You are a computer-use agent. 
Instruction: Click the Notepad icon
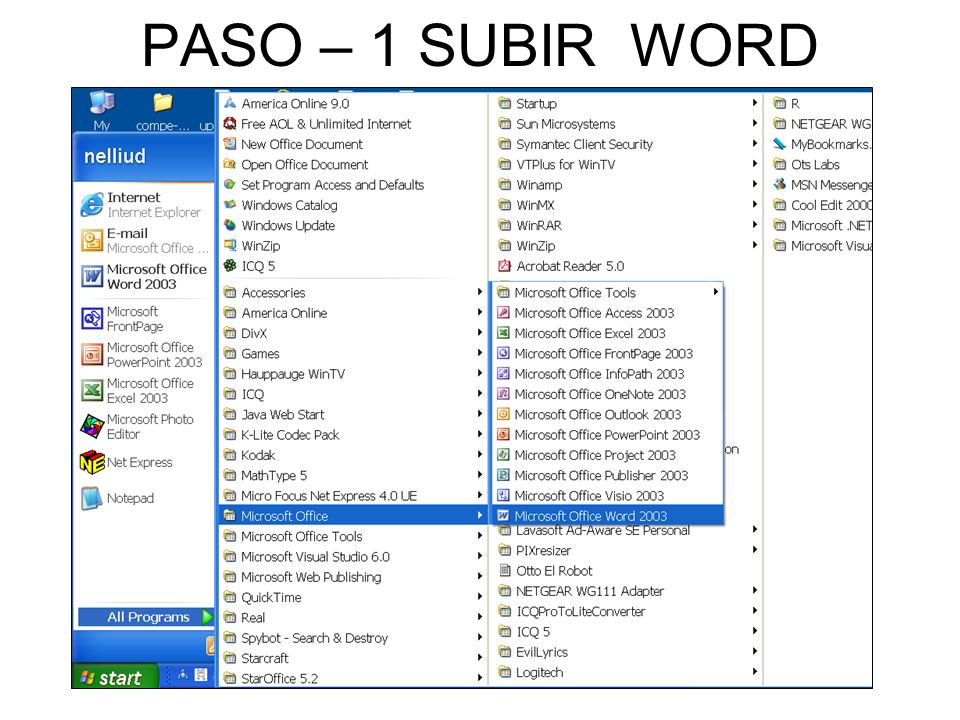click(92, 498)
